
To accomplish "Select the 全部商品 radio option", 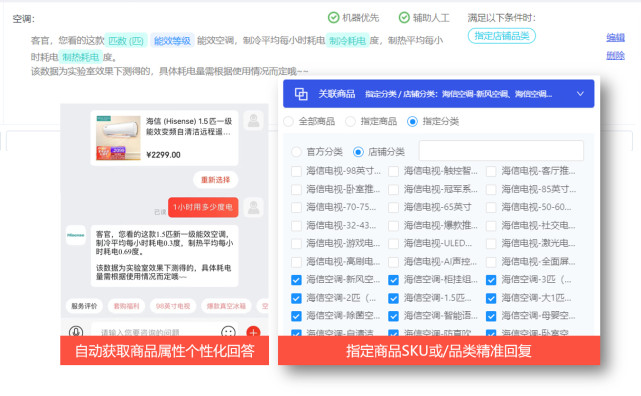I will pos(289,121).
